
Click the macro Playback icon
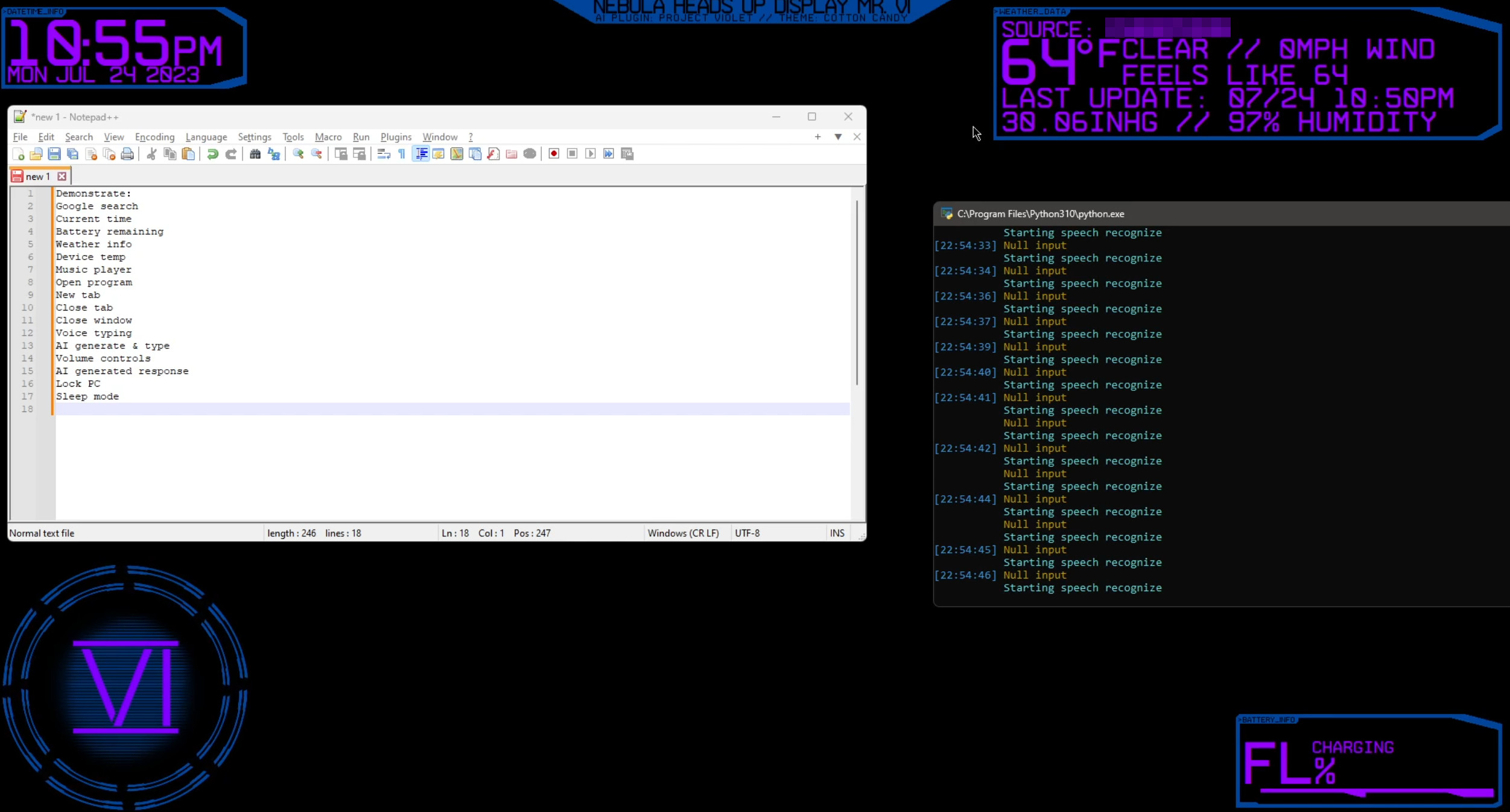591,154
